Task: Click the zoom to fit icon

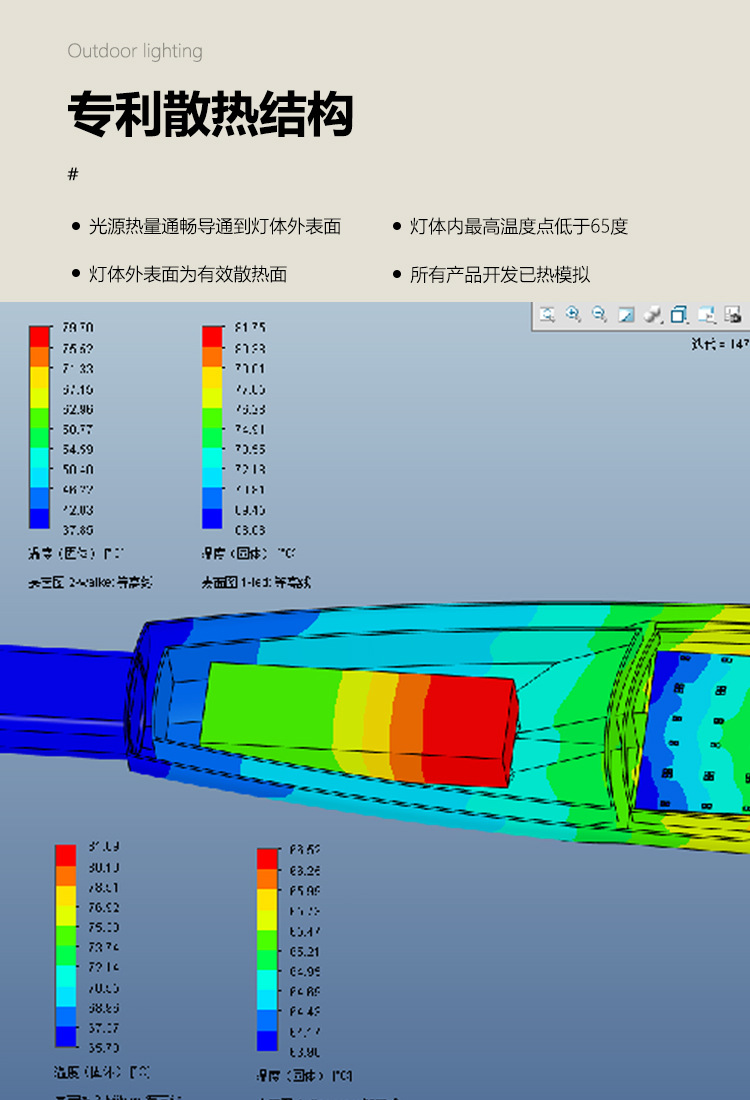Action: click(x=547, y=314)
